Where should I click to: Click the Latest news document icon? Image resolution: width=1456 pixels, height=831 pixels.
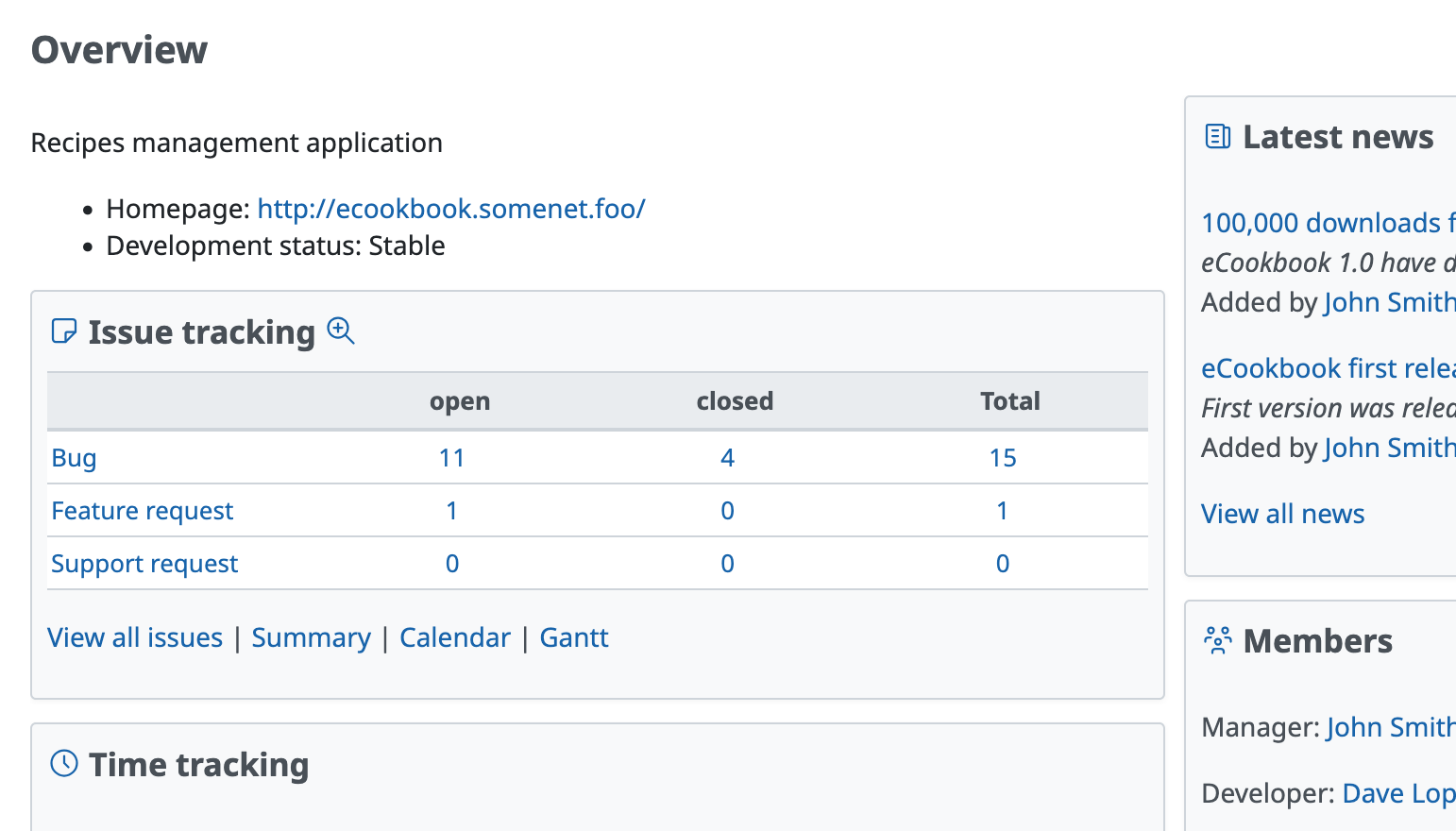[x=1218, y=137]
